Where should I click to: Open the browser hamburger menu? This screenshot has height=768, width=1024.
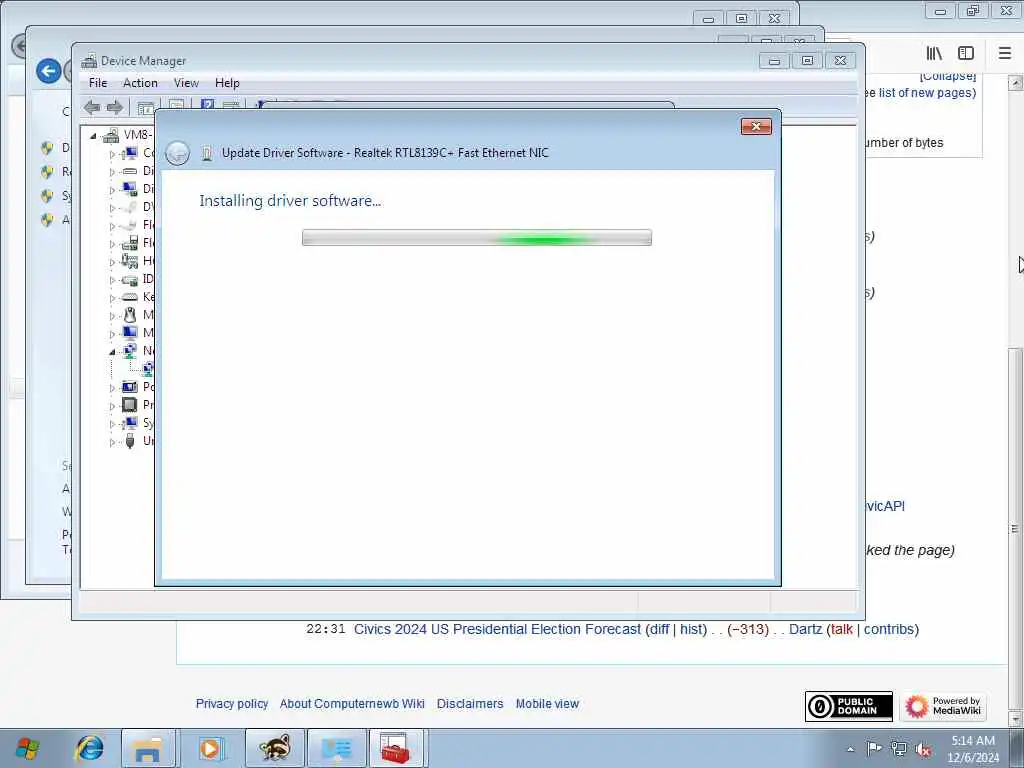tap(1005, 54)
